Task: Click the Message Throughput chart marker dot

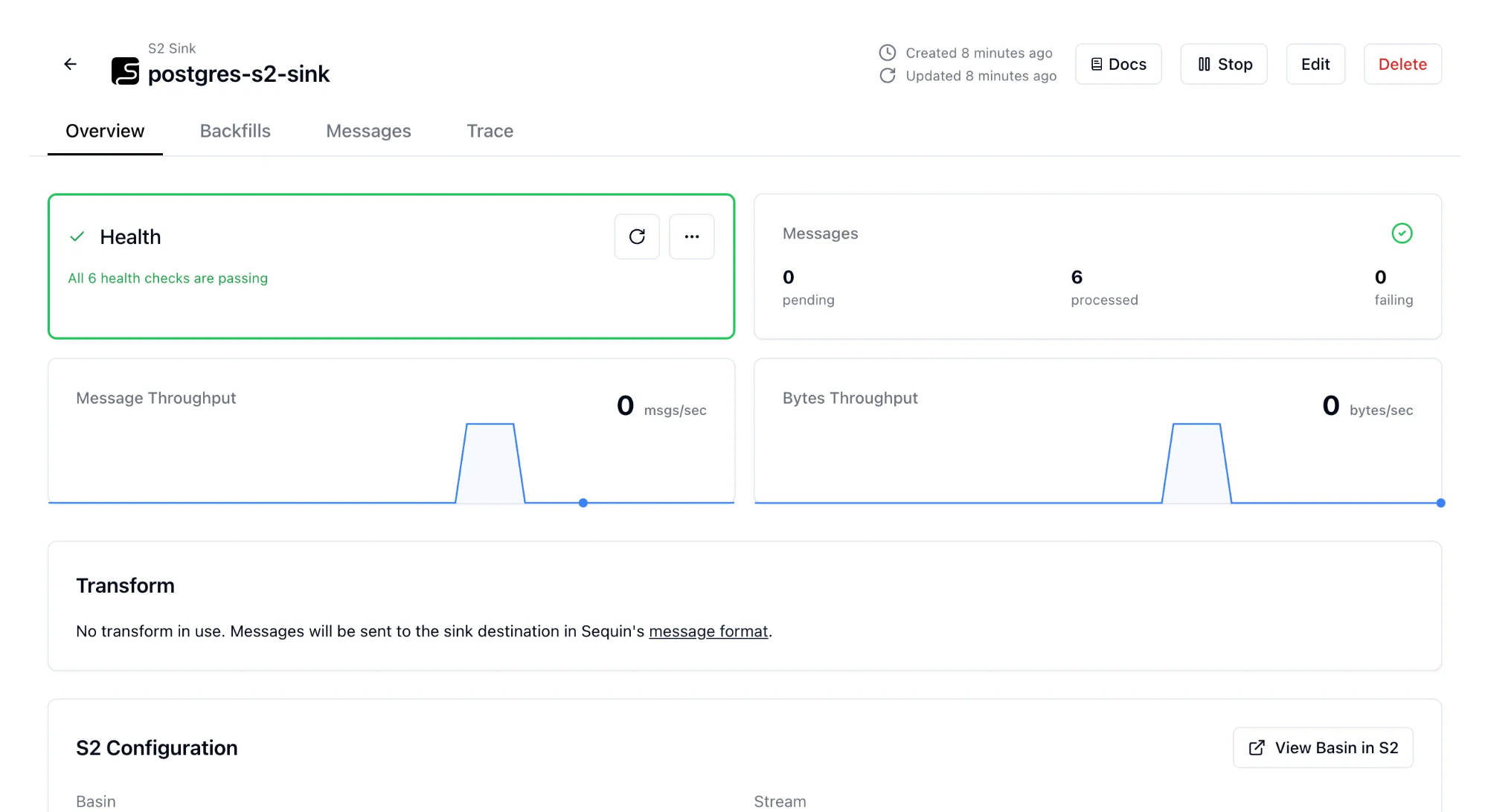Action: (583, 503)
